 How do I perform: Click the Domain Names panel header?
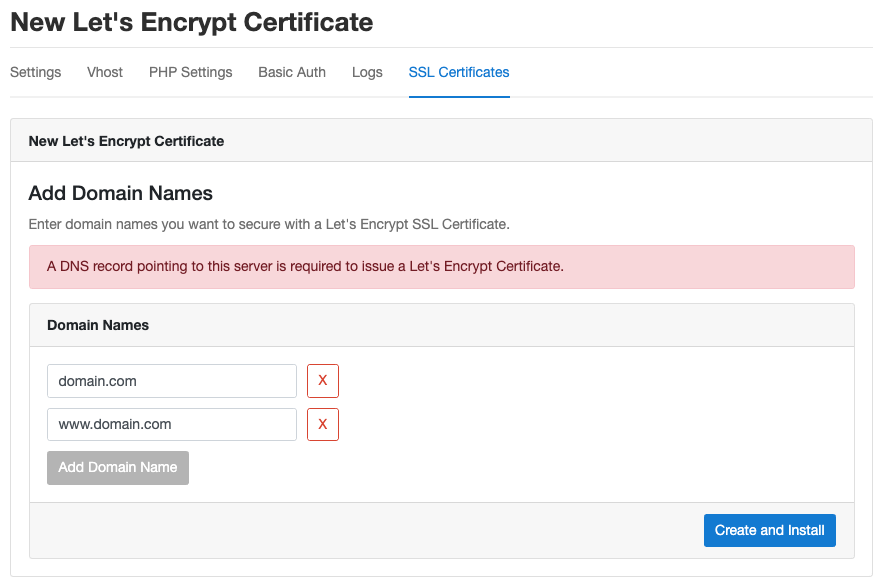[442, 325]
